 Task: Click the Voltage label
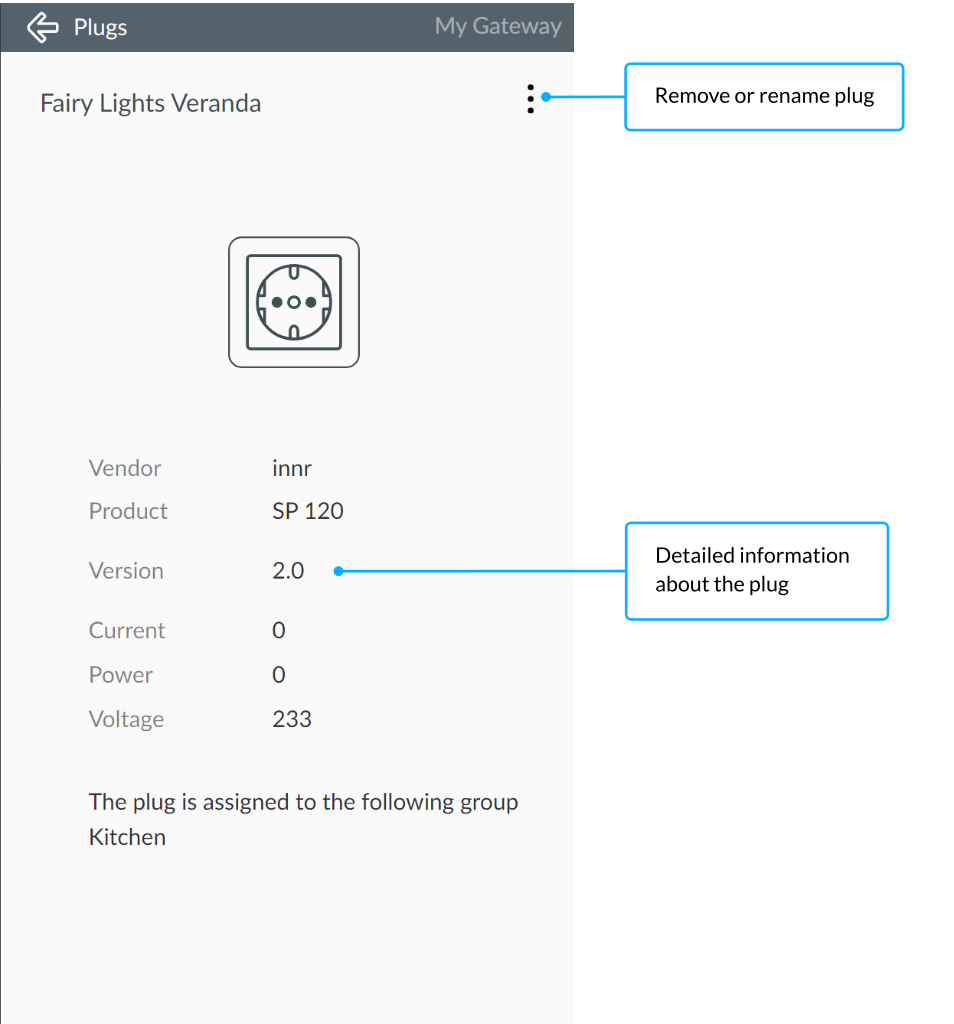coord(126,719)
